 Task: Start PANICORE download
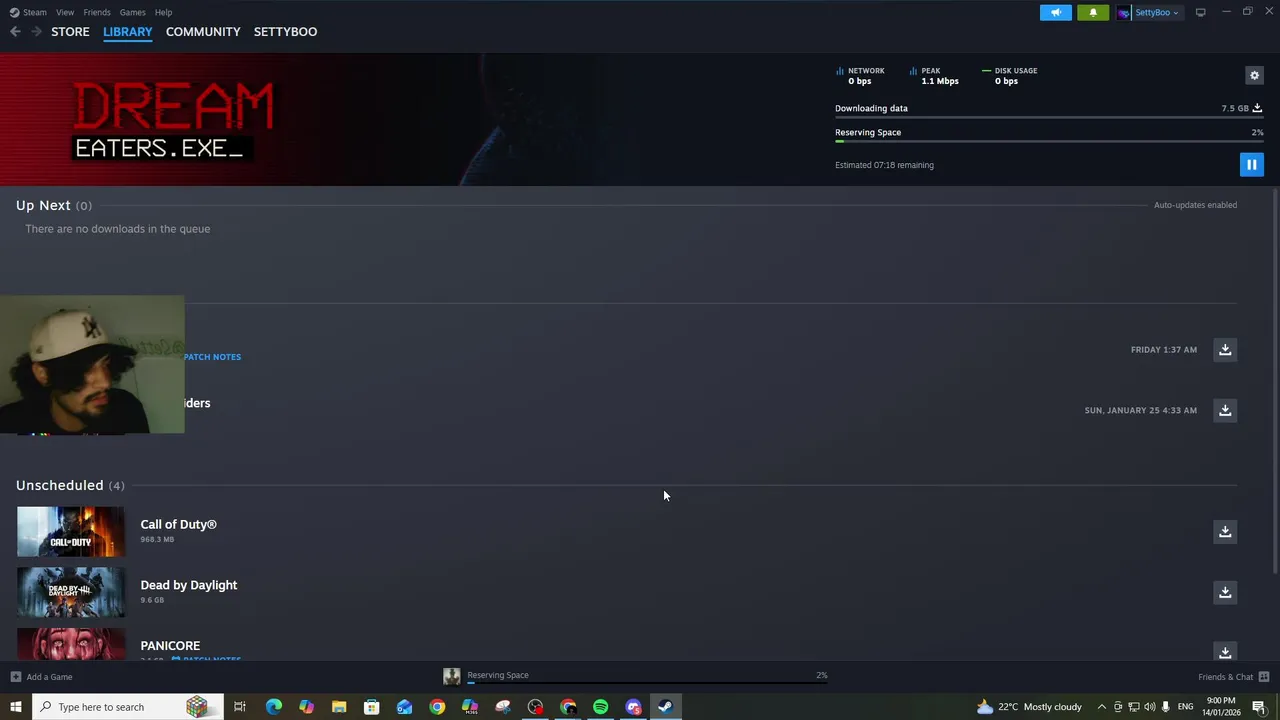pos(1225,652)
